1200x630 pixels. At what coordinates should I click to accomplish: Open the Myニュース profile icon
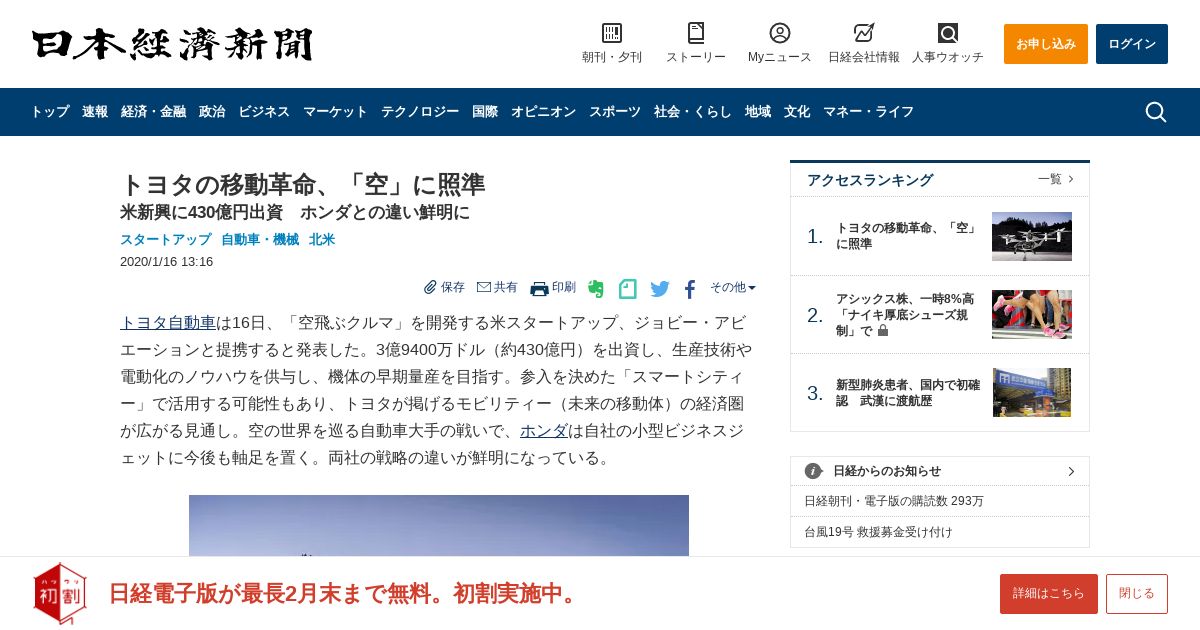pyautogui.click(x=780, y=33)
